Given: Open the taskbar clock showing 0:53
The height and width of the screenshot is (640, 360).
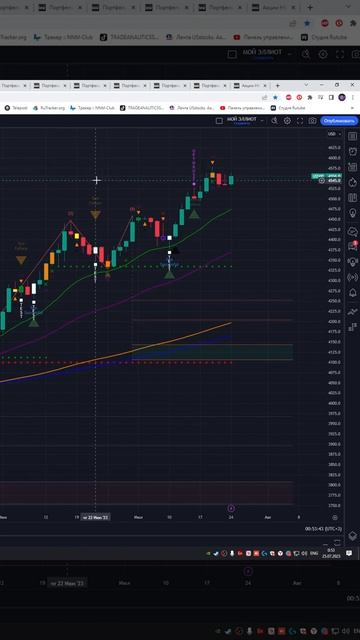Looking at the screenshot, I should pos(331,553).
